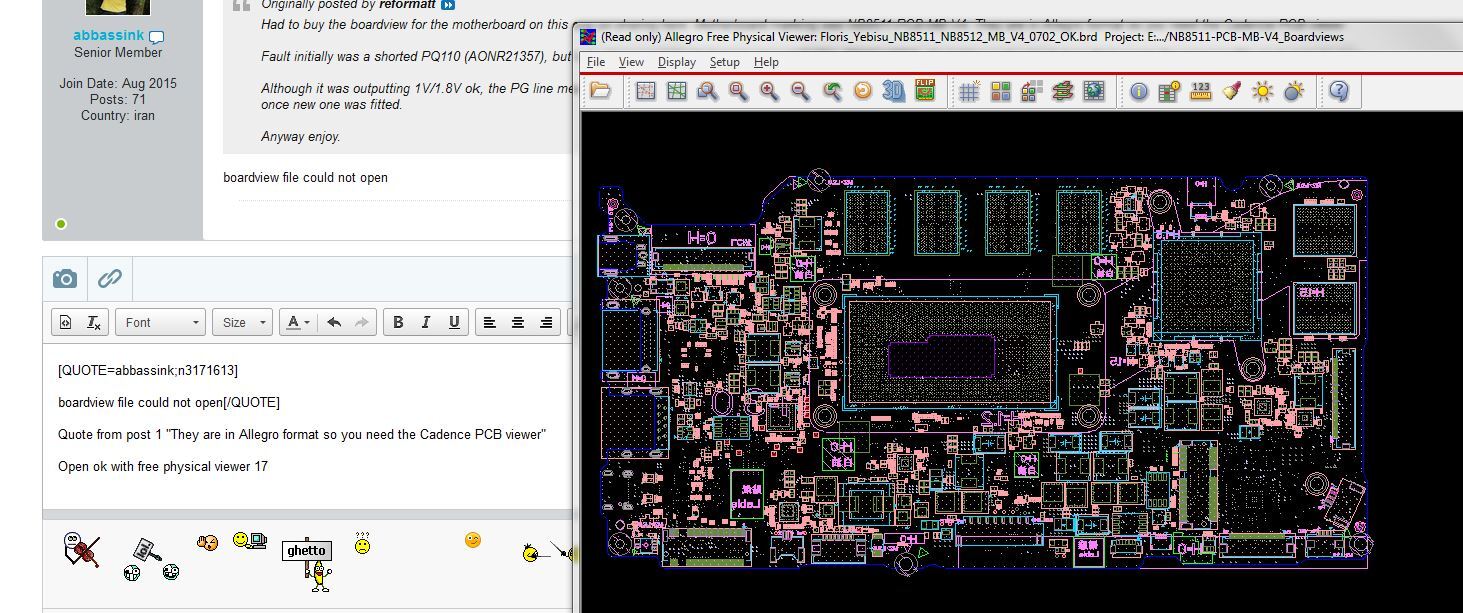Toggle underline text formatting
This screenshot has width=1463, height=613.
coord(454,322)
